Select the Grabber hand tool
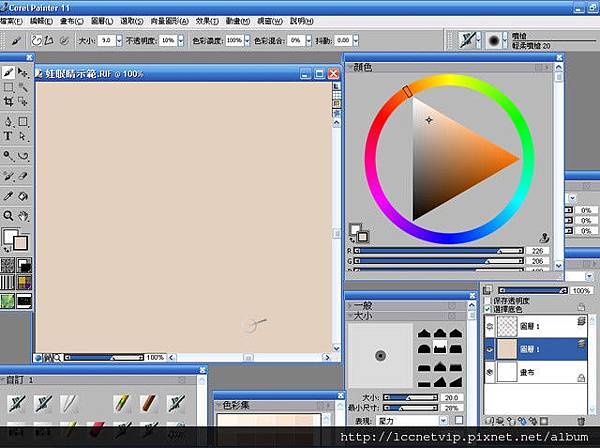 [23, 216]
